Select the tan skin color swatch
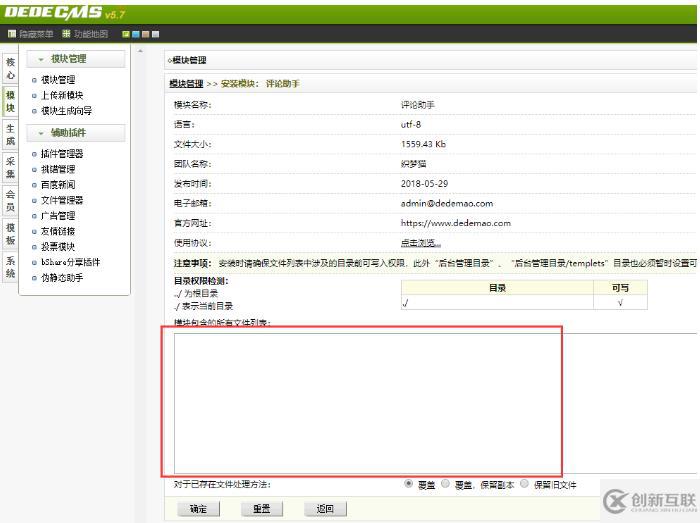This screenshot has height=523, width=700. (x=146, y=34)
